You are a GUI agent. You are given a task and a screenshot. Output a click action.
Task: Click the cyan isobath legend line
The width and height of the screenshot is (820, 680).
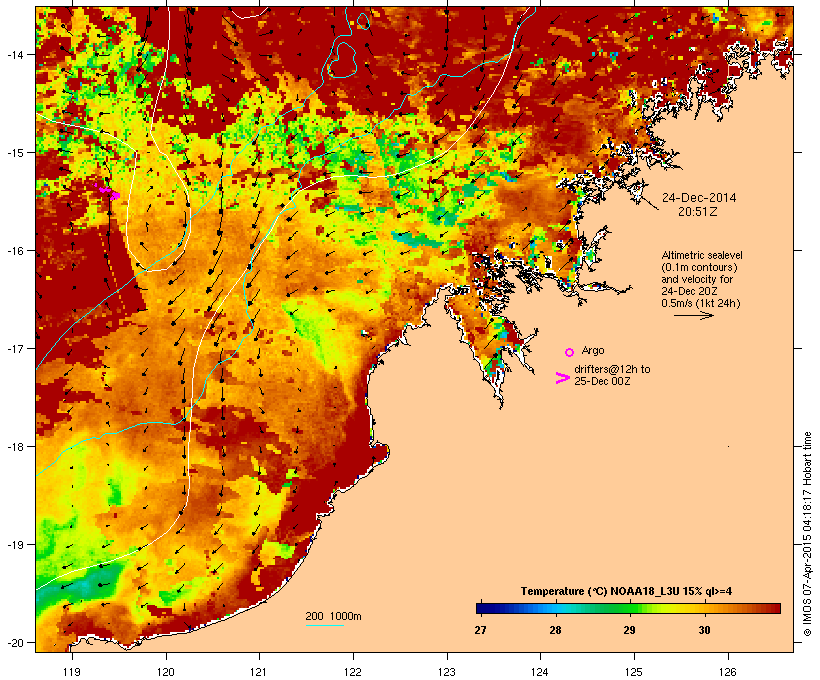tap(324, 625)
